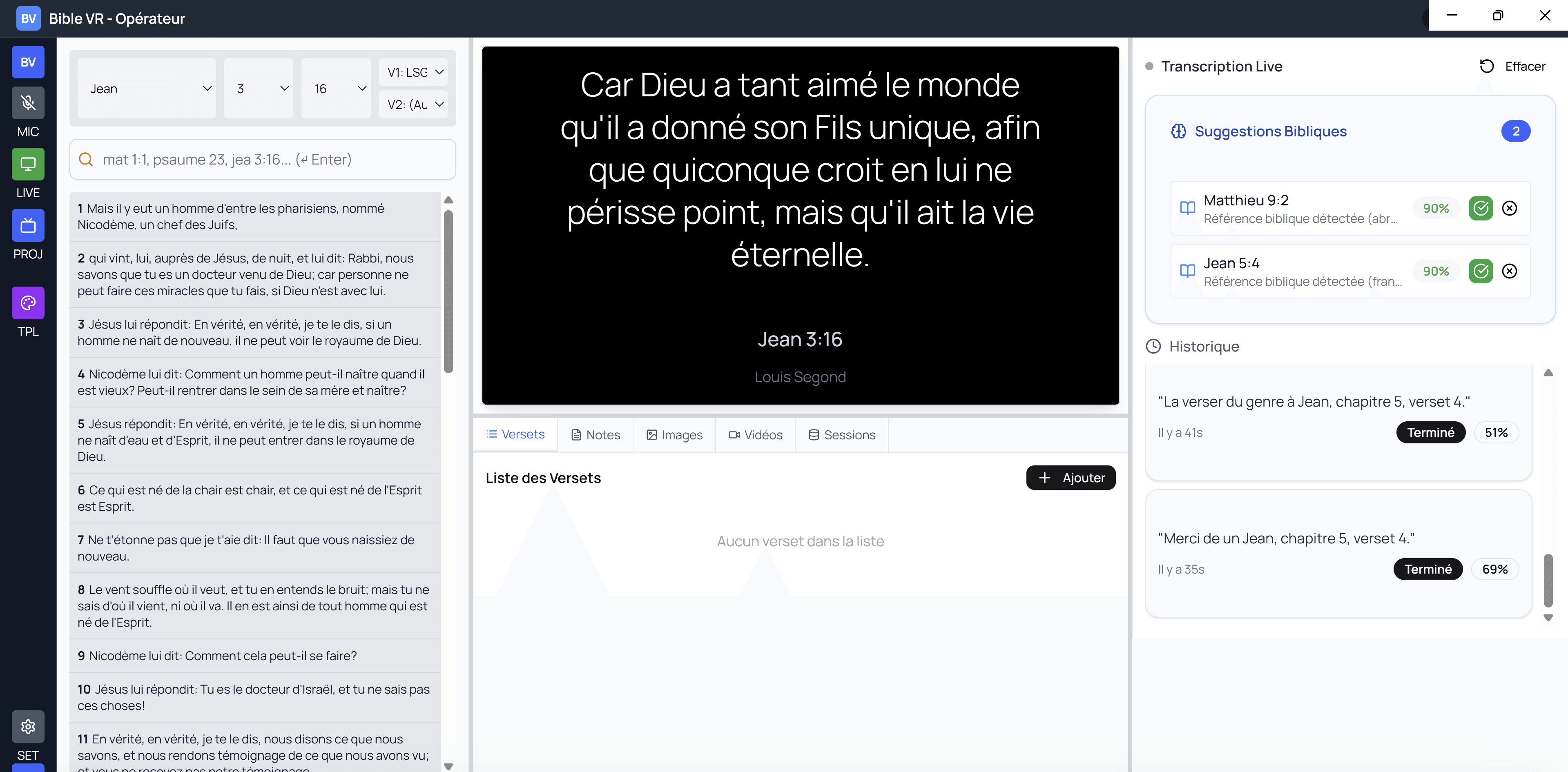Click the Suggestions Bibliques brain icon

[1180, 131]
